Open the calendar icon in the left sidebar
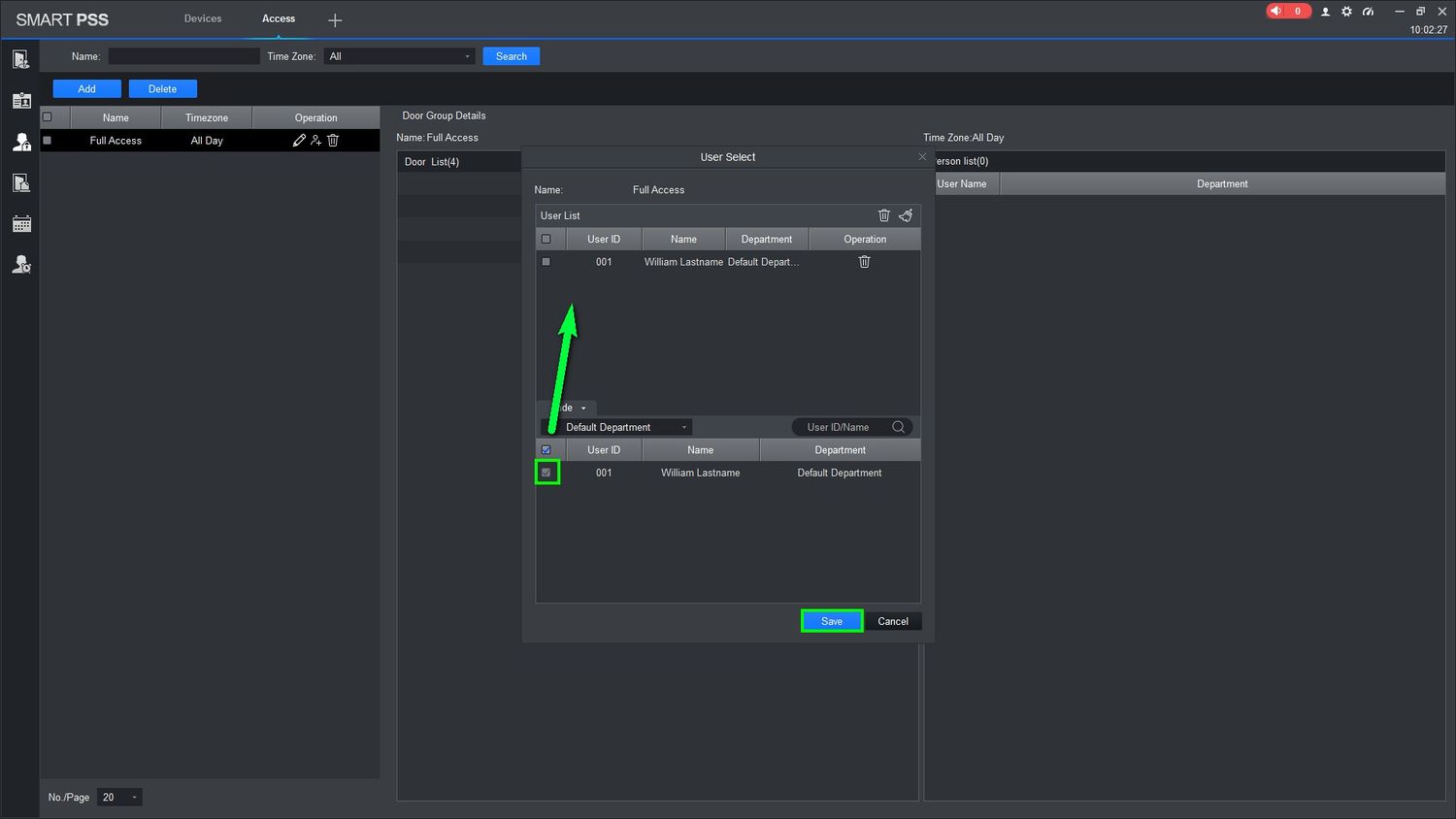The height and width of the screenshot is (819, 1456). pos(21,224)
